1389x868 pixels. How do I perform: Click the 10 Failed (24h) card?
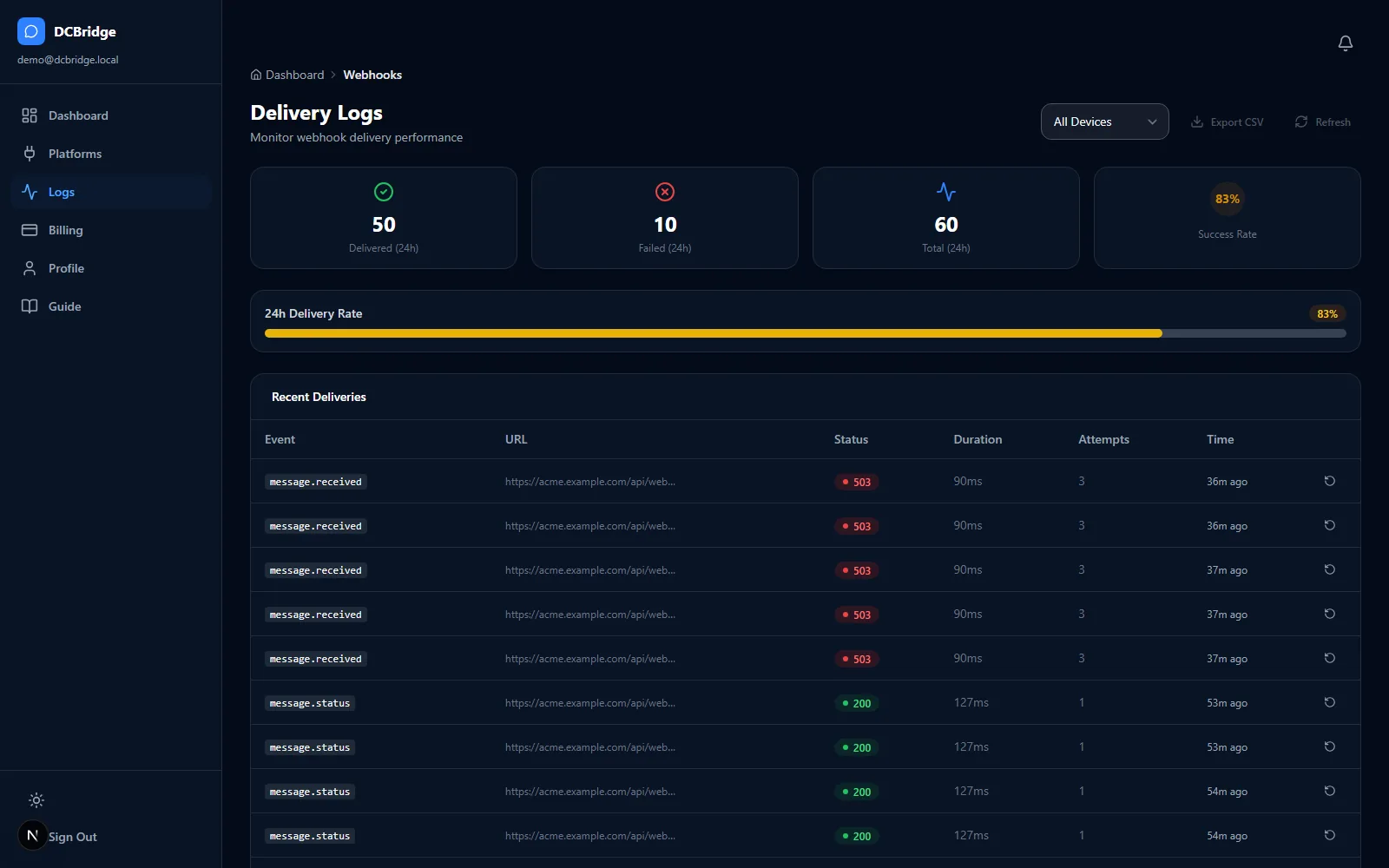pos(665,218)
